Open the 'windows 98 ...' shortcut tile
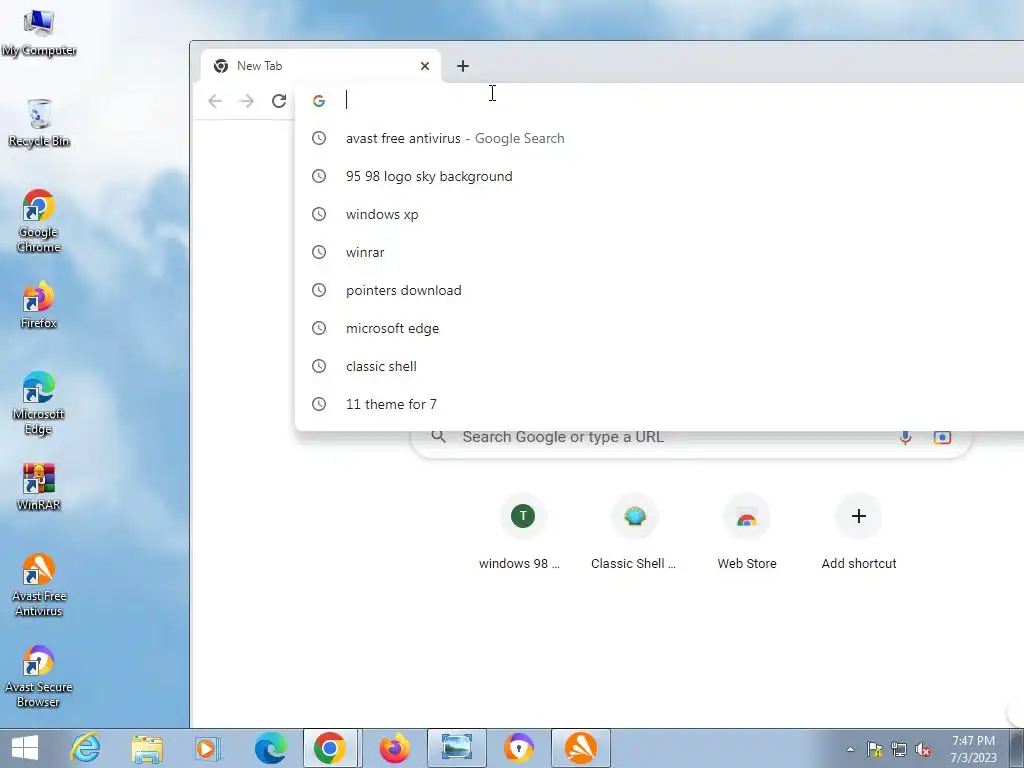The height and width of the screenshot is (768, 1024). 520,533
